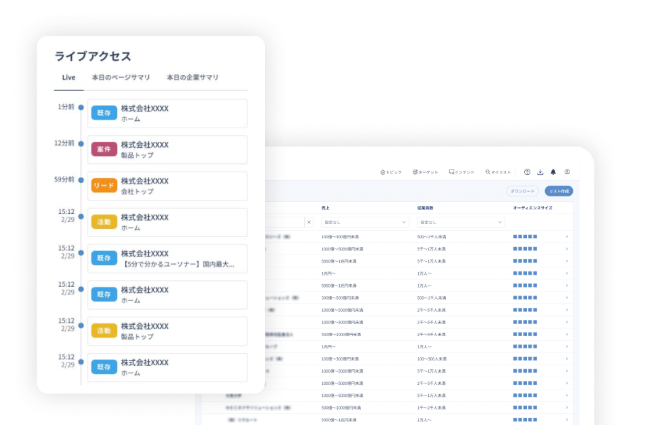Select the timeline dot at 59分前

tap(81, 180)
